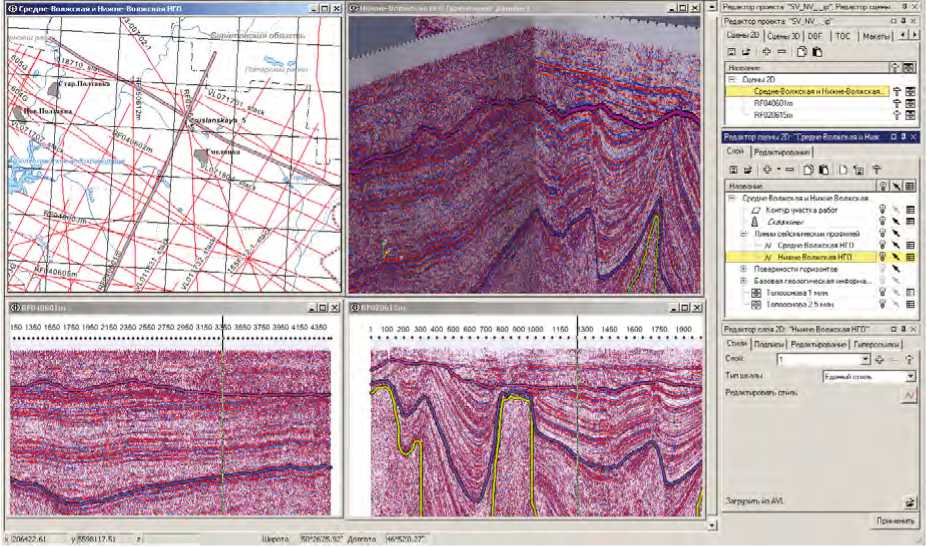Click selectable arrow icon for Нижне-Волжская НГО layer
Screen dimensions: 927x547
pos(896,257)
